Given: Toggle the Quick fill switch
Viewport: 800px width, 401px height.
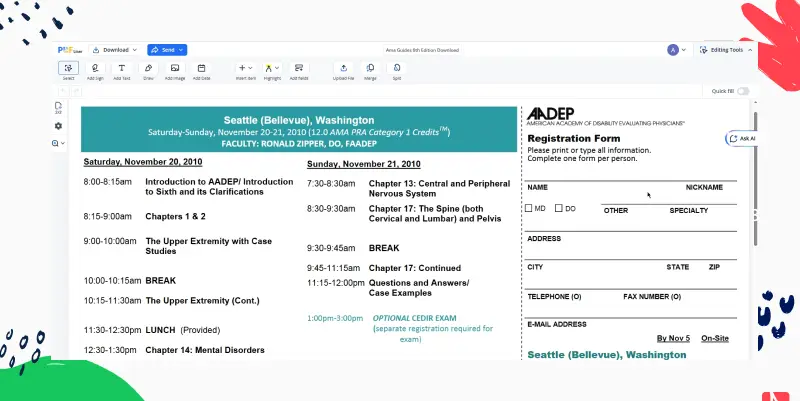Looking at the screenshot, I should click(x=743, y=91).
